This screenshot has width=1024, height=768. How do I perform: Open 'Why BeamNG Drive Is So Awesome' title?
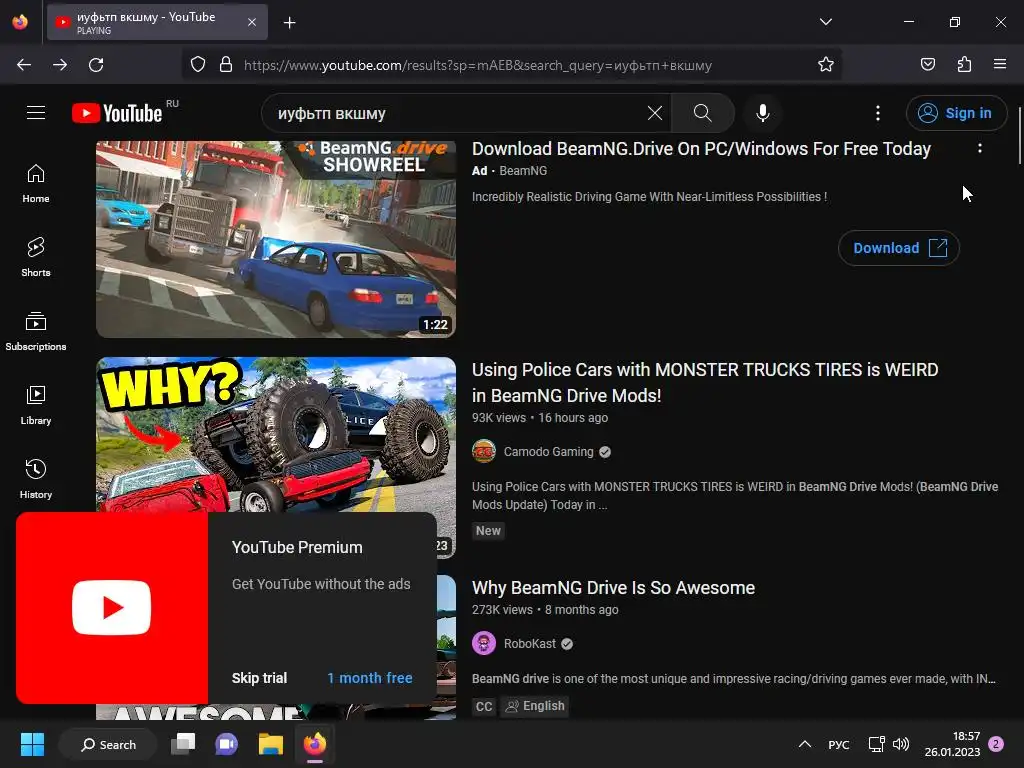click(x=613, y=588)
